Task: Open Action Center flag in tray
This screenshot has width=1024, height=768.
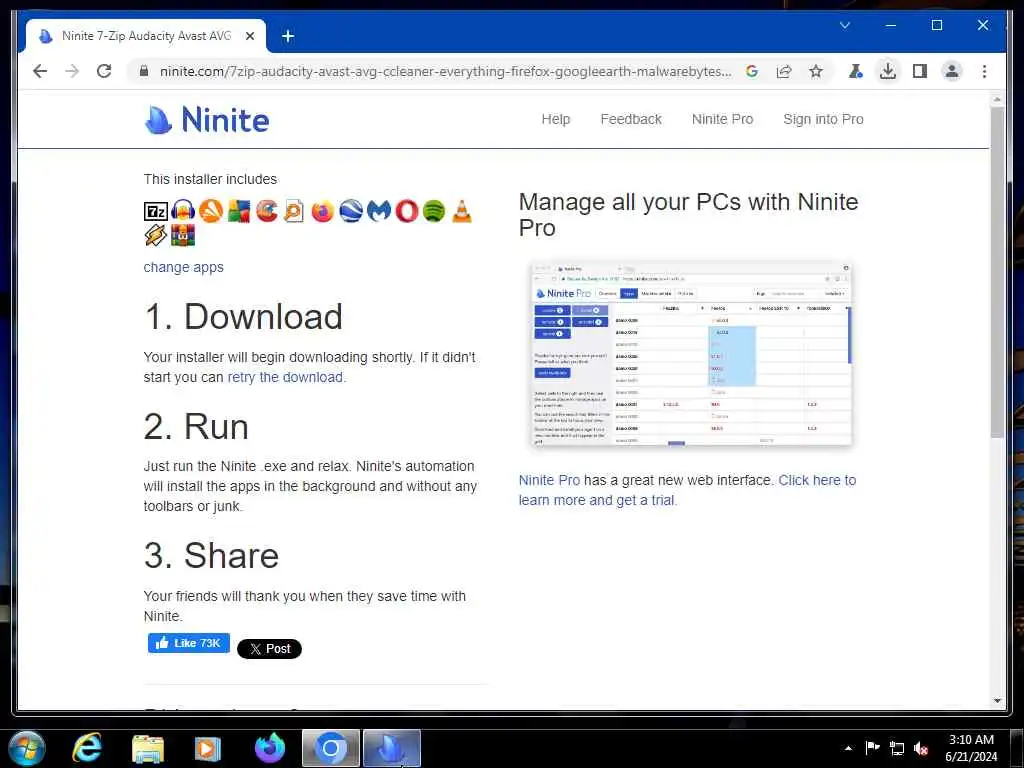Action: [x=872, y=748]
